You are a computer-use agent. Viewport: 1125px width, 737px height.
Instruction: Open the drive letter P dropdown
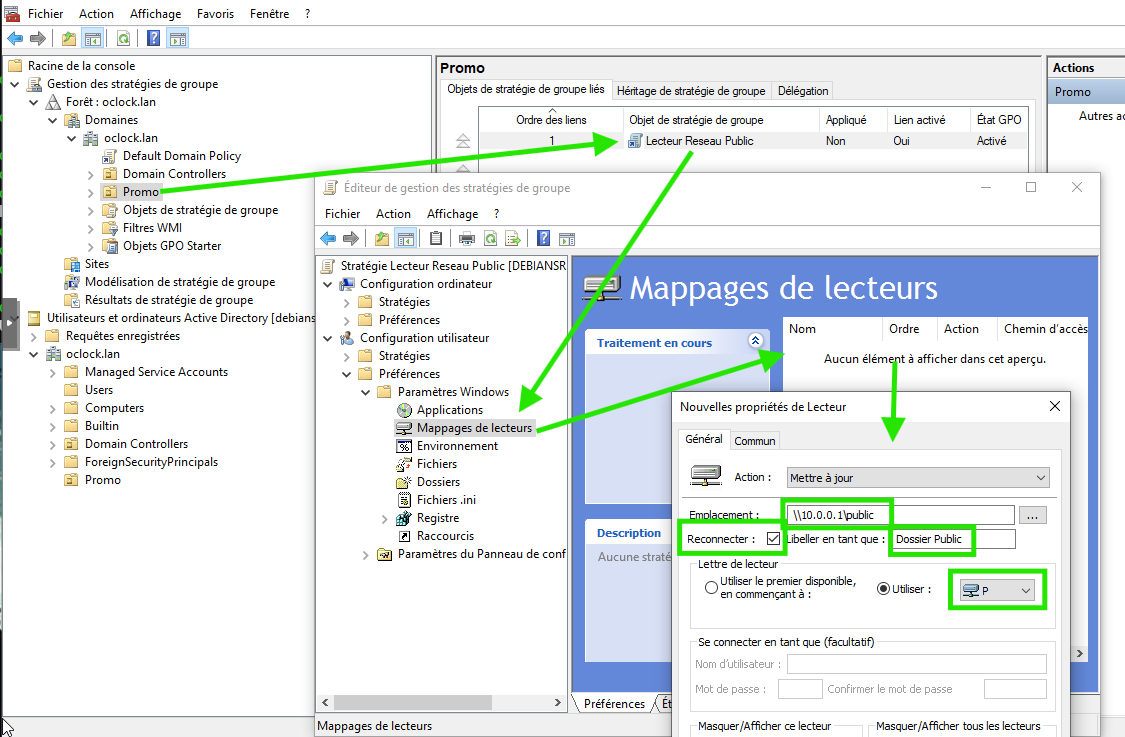click(995, 591)
